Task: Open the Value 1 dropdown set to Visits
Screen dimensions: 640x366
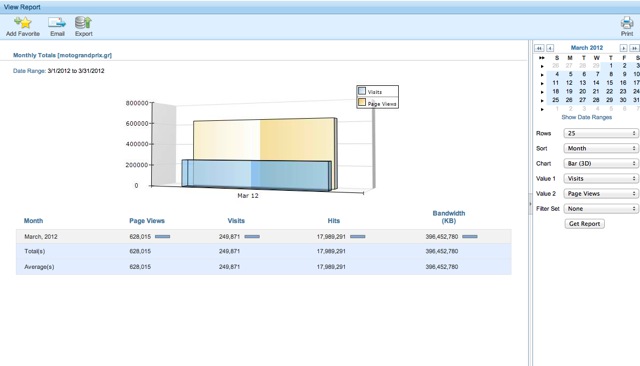Action: [601, 179]
